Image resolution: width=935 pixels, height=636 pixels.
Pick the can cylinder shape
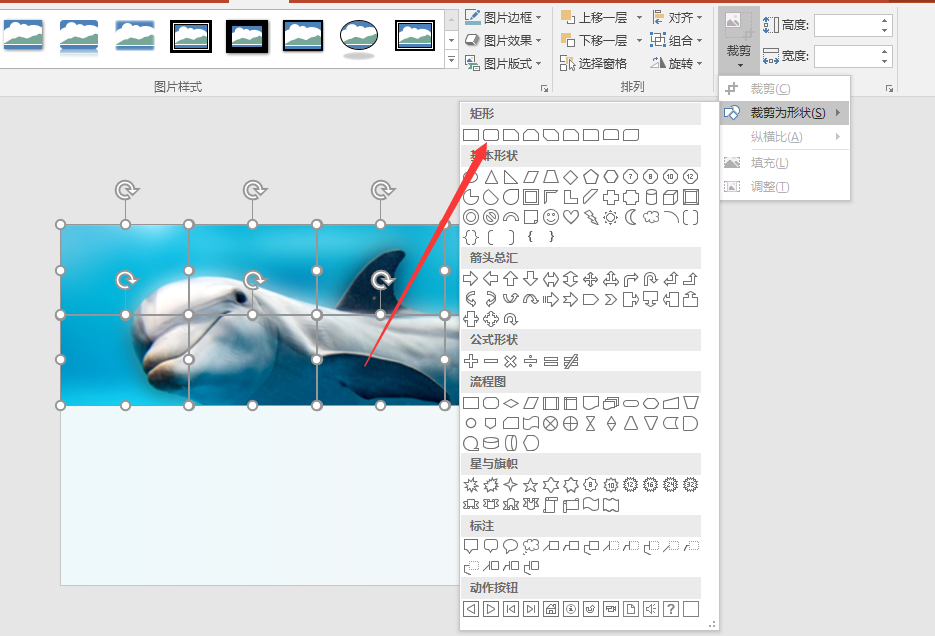coord(651,197)
